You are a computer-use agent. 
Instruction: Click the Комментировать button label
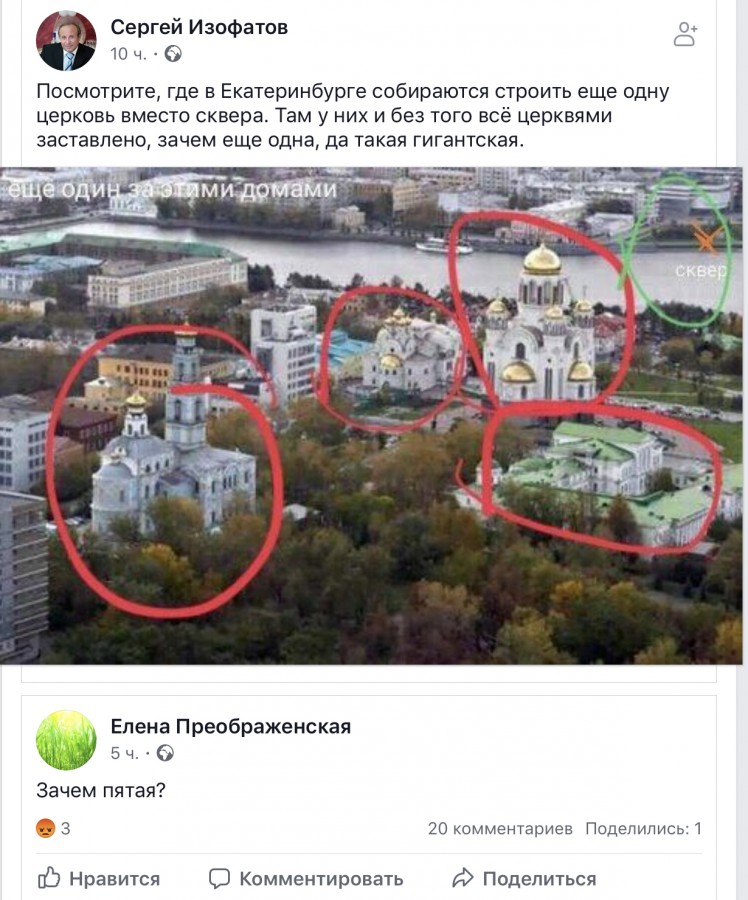coord(321,879)
